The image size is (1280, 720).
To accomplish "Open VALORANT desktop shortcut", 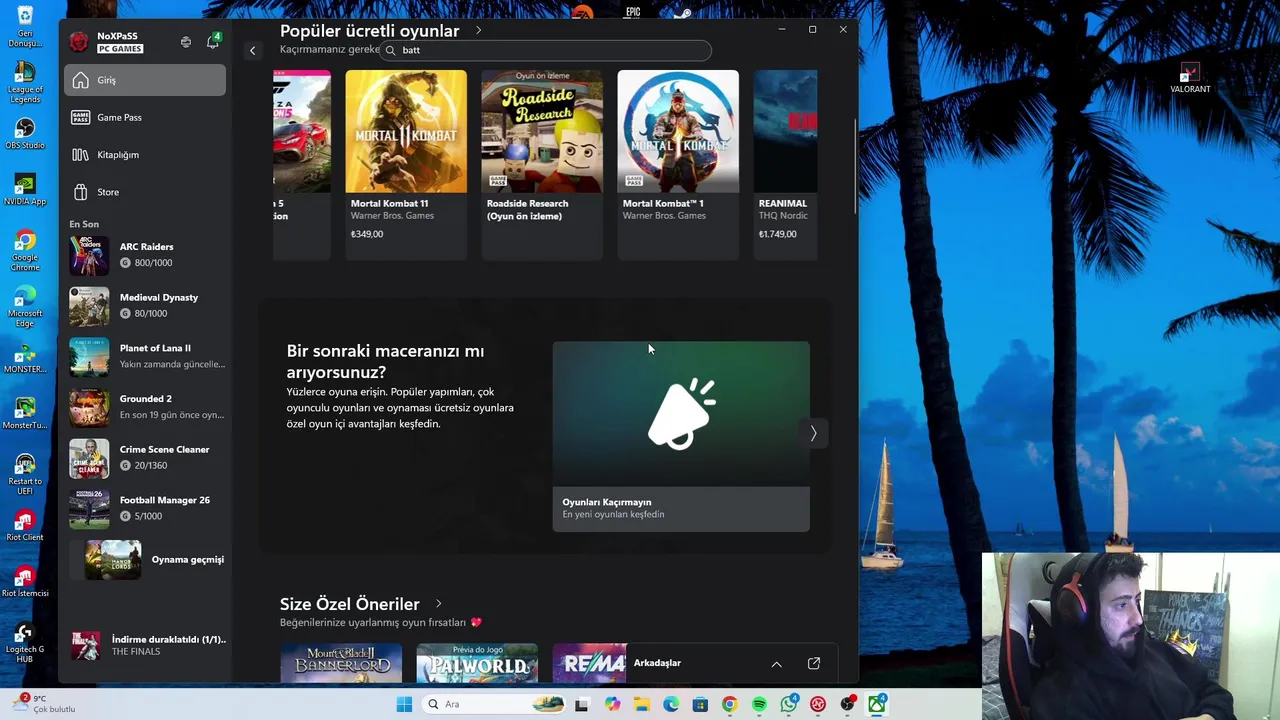I will point(1190,79).
